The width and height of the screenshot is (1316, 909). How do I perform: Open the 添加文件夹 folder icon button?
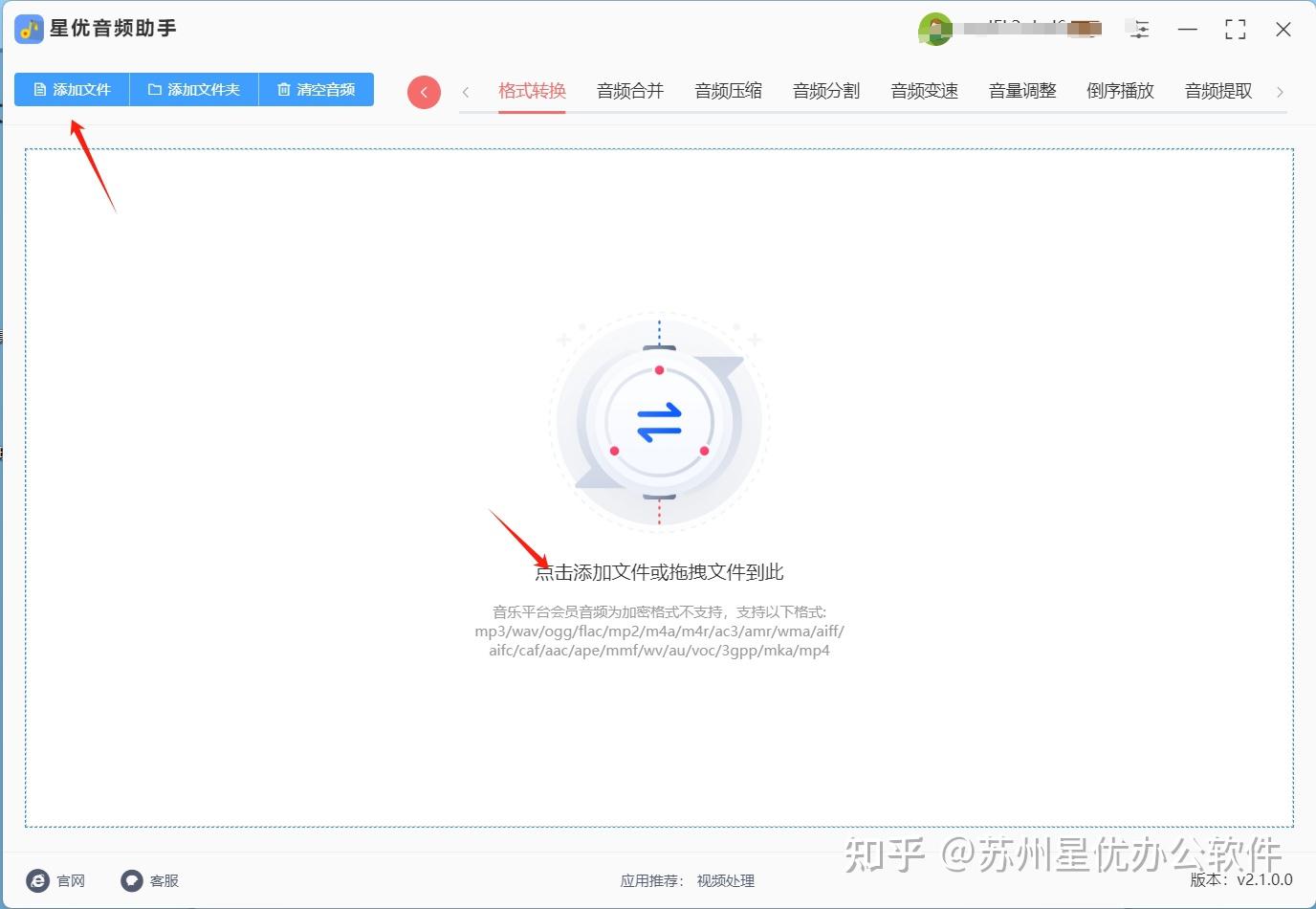point(155,89)
